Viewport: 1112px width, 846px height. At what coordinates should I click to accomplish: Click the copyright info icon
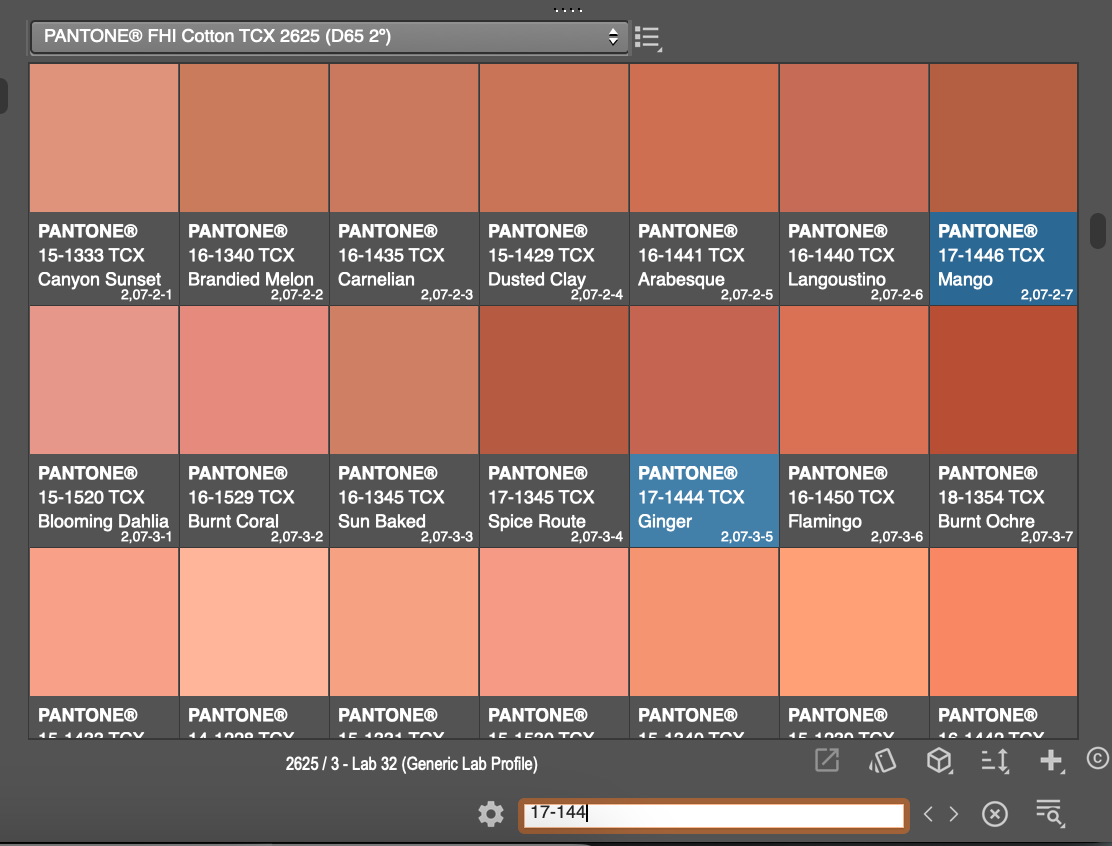[1097, 759]
